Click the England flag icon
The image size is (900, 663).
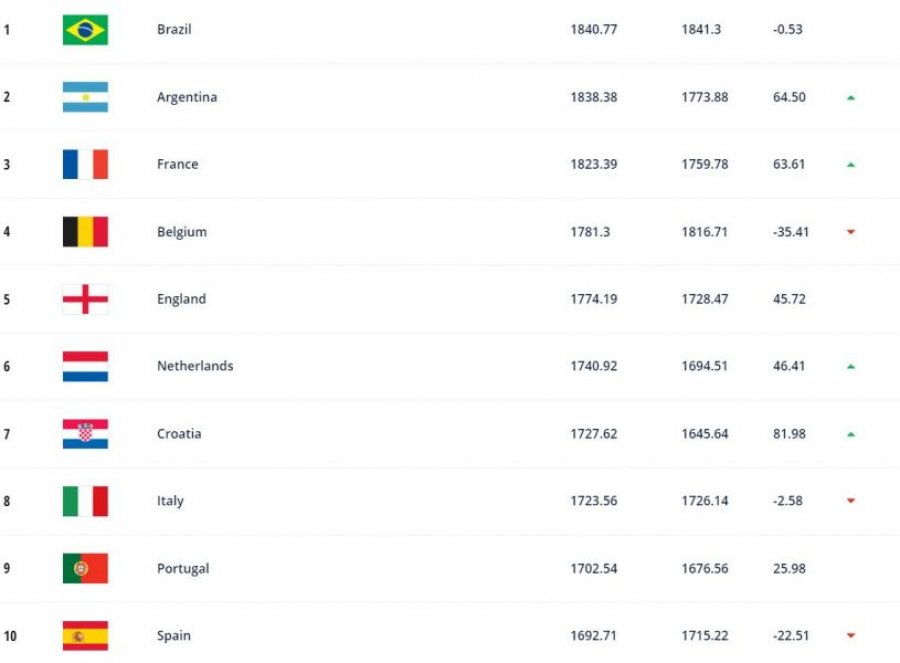point(85,299)
